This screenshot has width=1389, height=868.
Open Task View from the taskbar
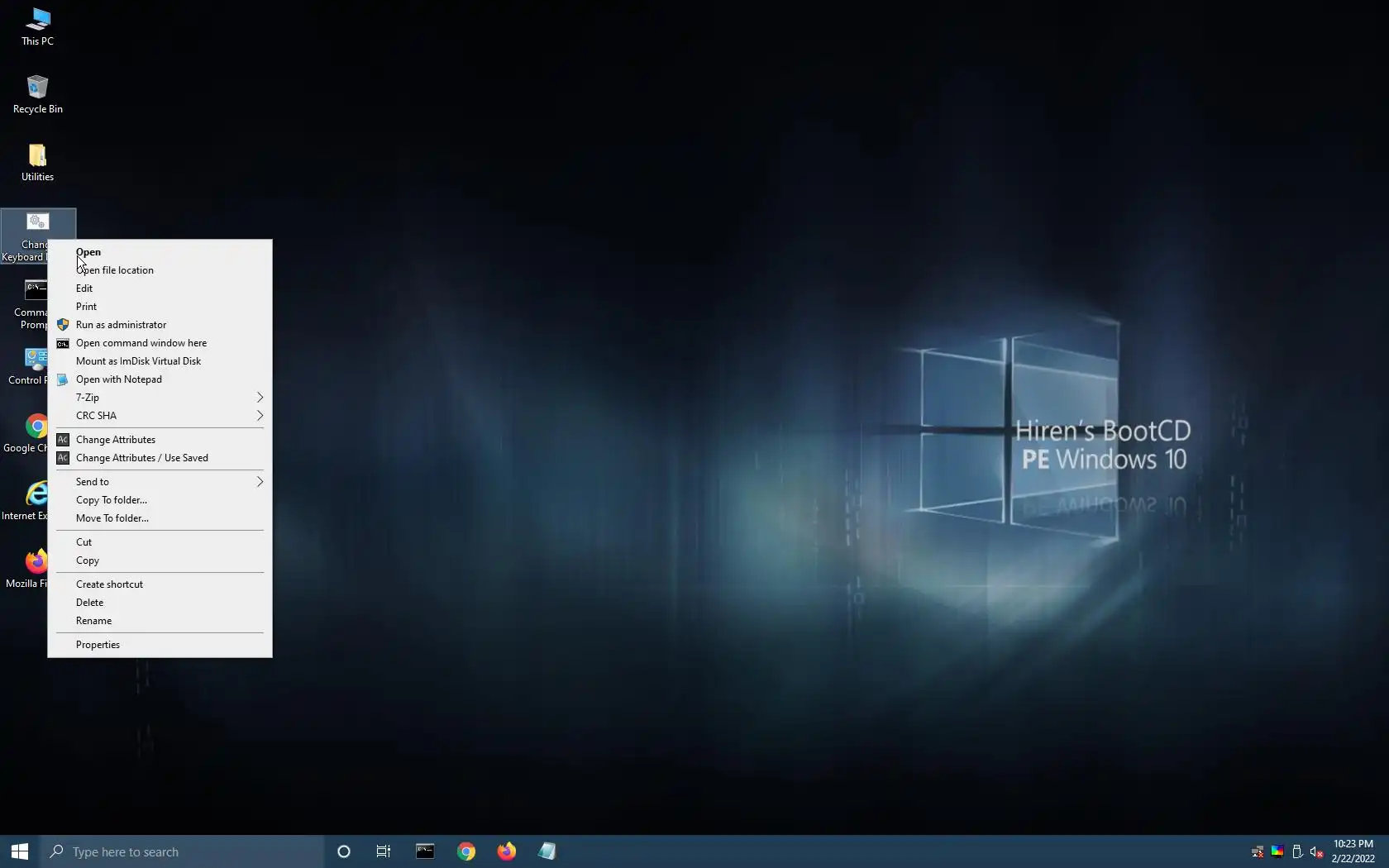384,851
